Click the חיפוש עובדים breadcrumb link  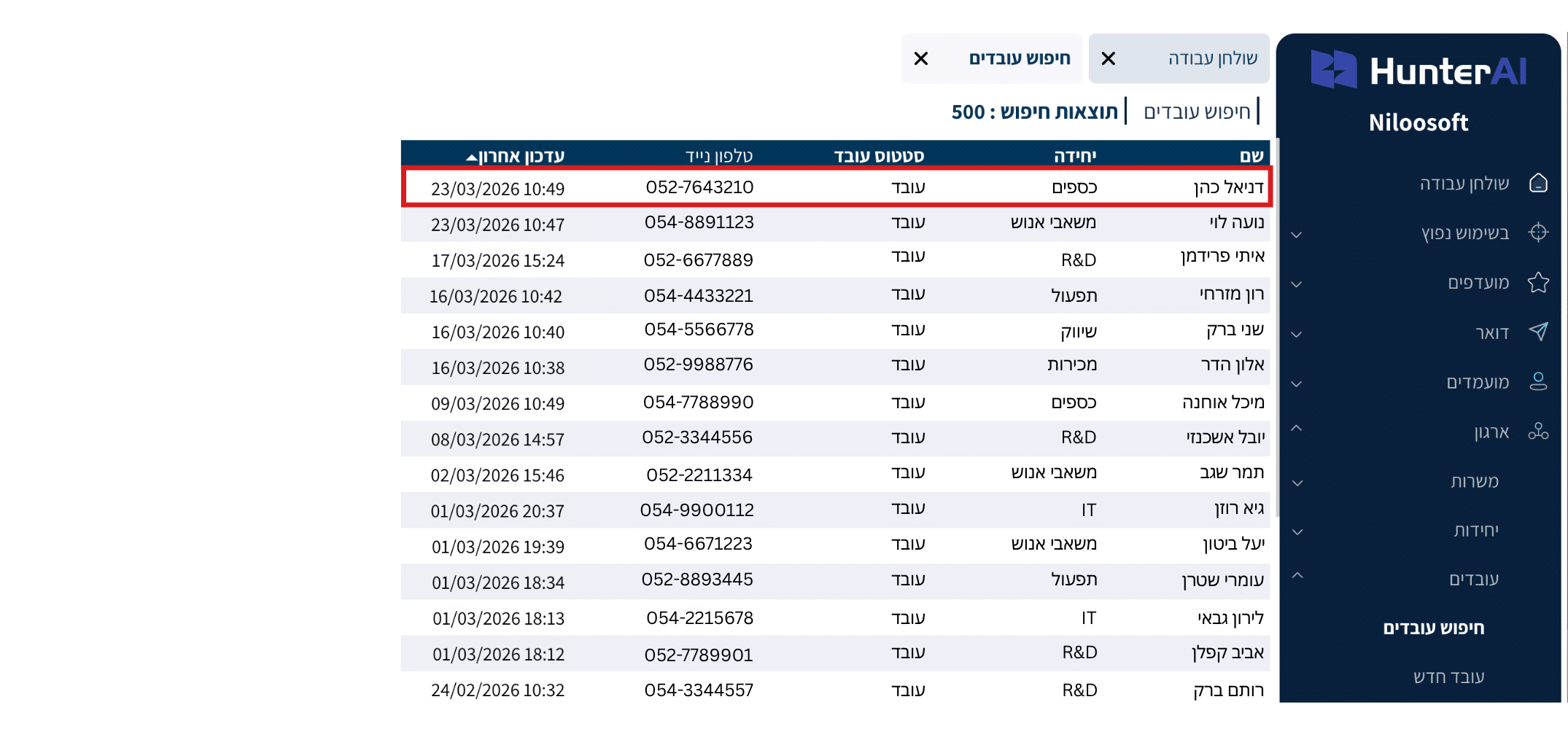click(1197, 112)
